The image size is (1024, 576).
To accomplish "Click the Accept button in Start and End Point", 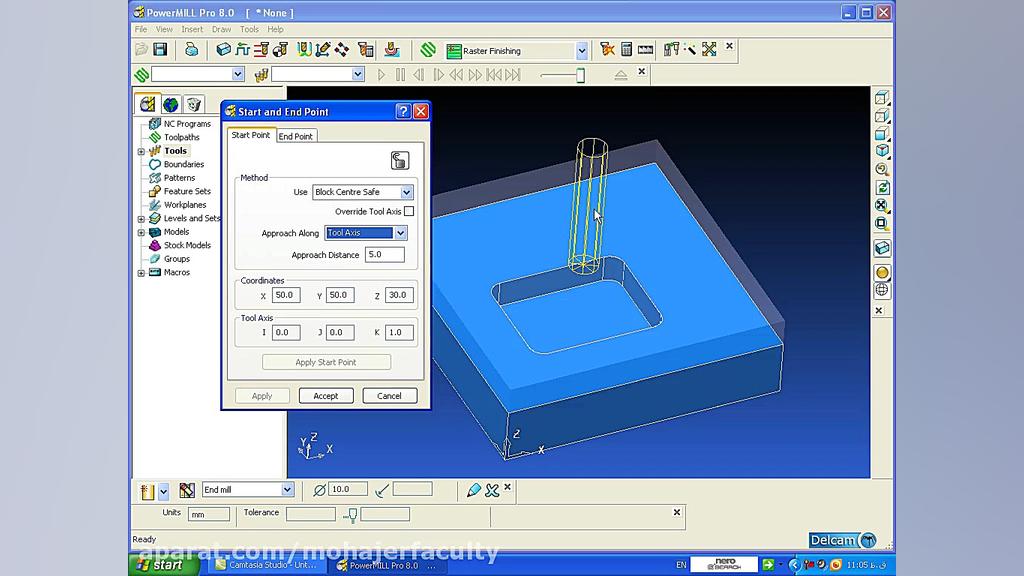I will (x=325, y=395).
